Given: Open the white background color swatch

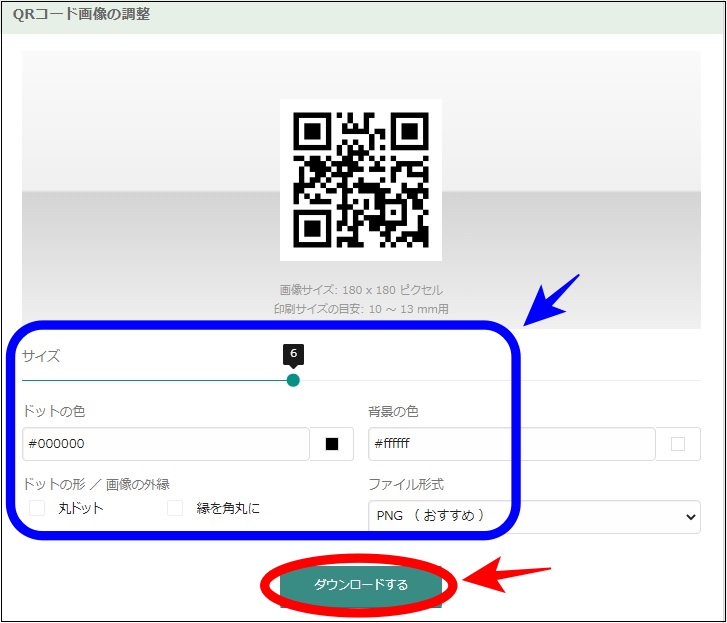Looking at the screenshot, I should tap(678, 444).
